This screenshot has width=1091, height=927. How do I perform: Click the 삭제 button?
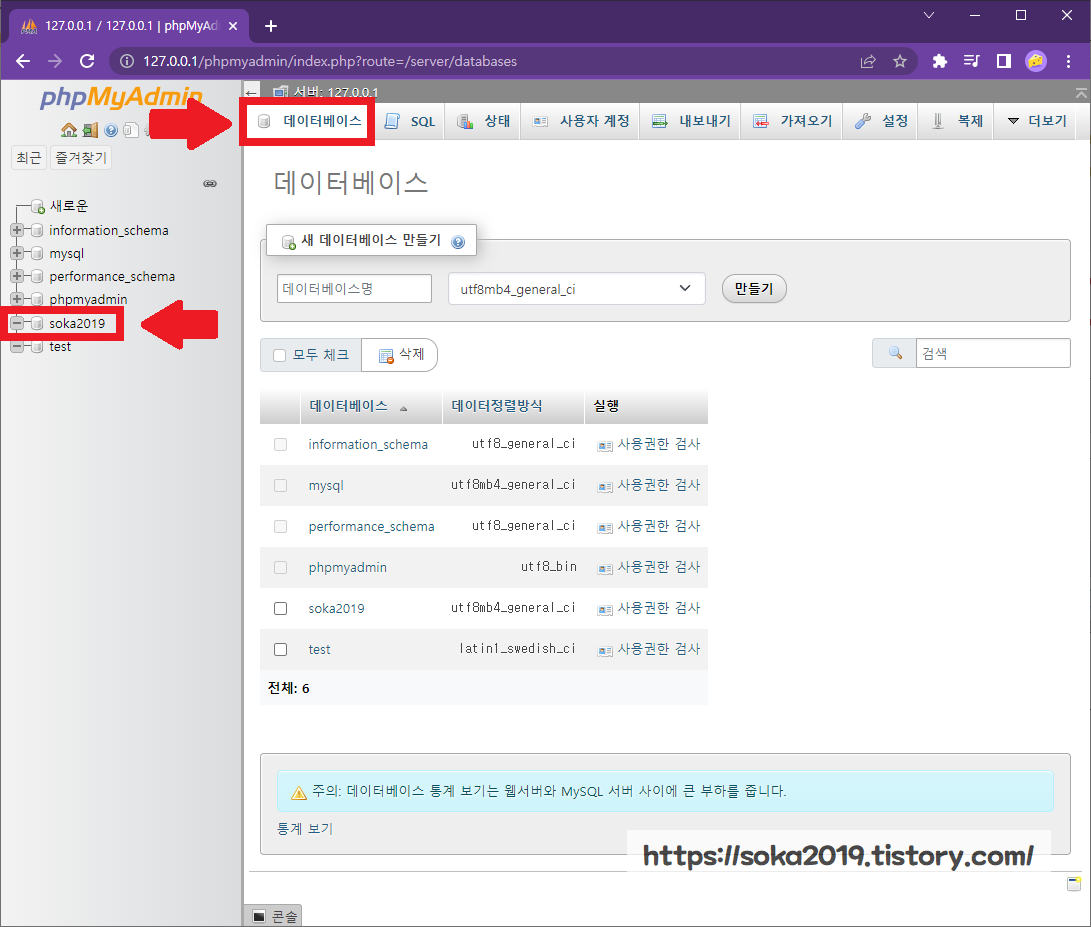400,355
